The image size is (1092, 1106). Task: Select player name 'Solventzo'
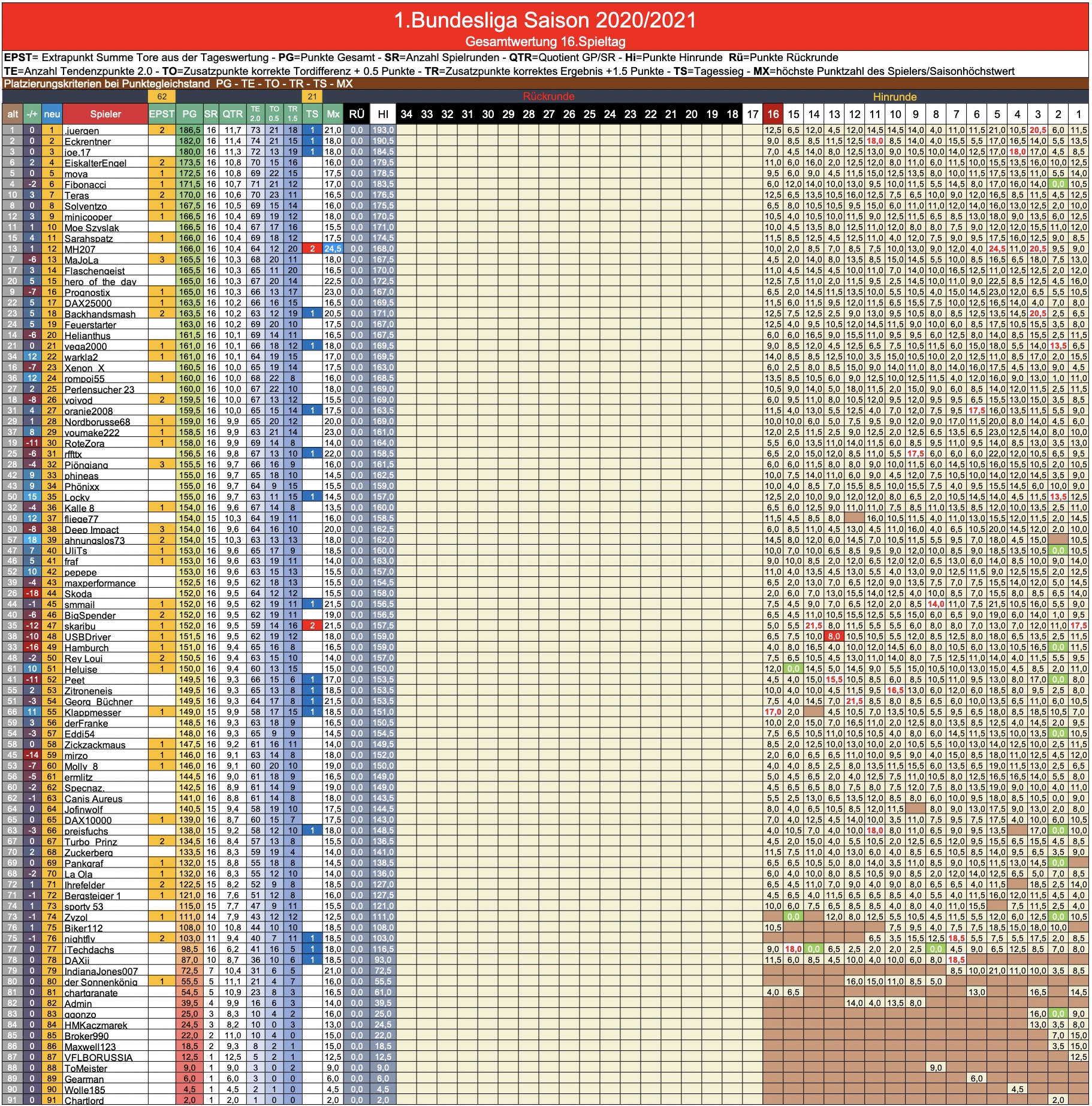click(x=86, y=206)
